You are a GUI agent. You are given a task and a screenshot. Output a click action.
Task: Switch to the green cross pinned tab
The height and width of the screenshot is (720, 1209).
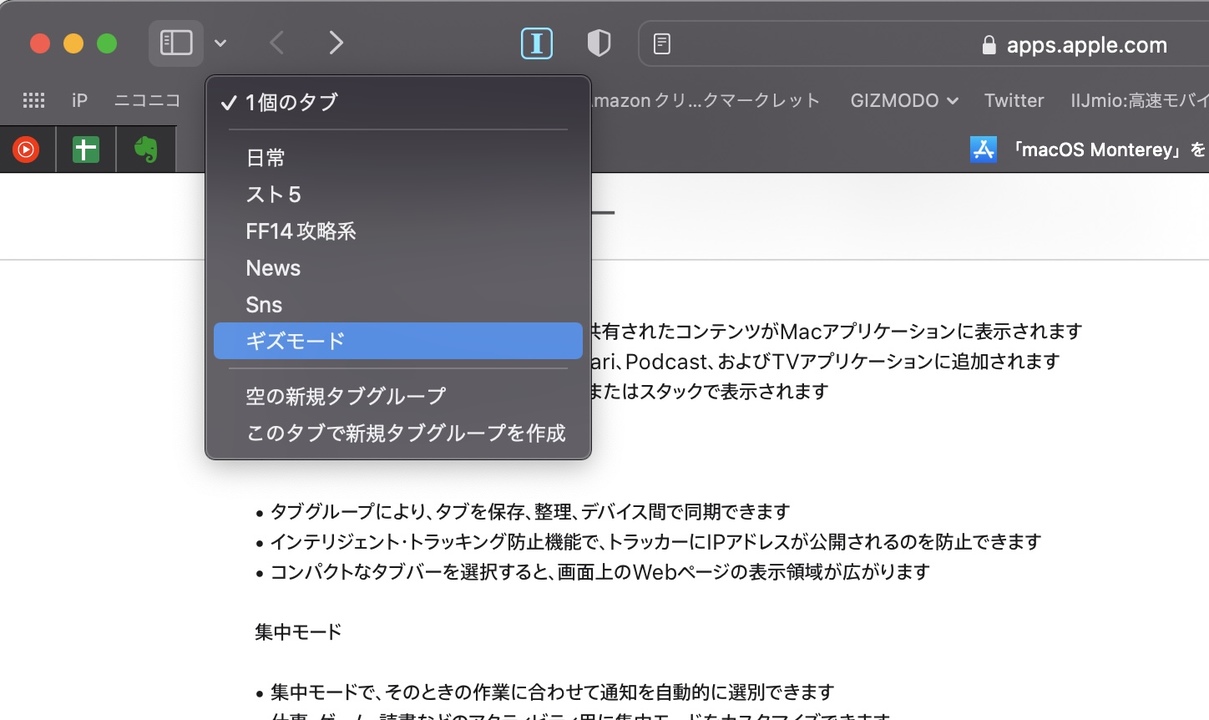[x=86, y=150]
